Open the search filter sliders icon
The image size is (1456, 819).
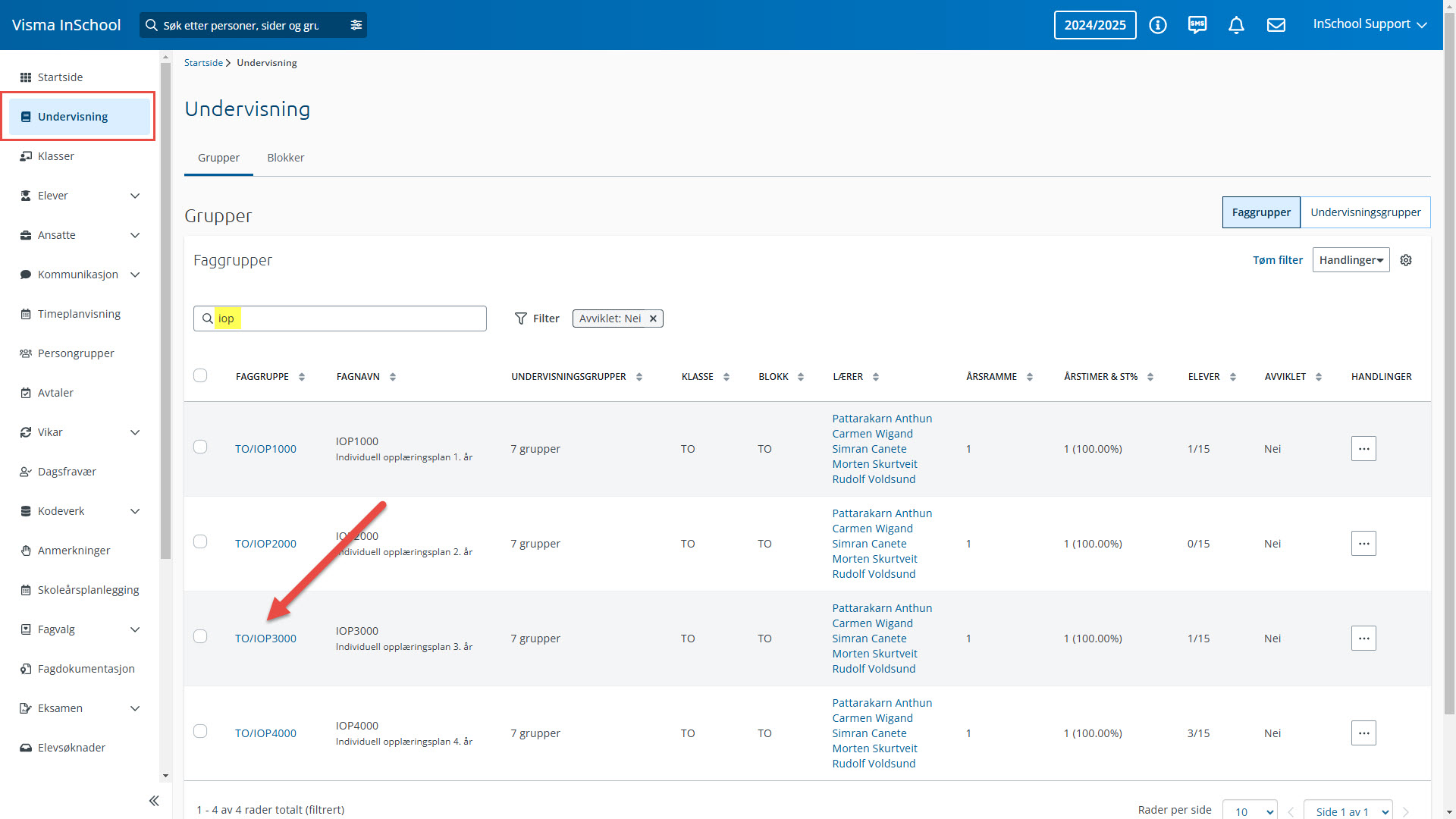click(x=356, y=25)
